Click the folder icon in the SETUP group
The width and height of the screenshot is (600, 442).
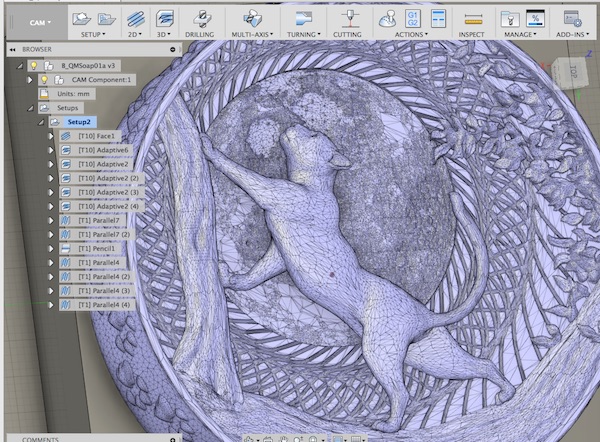coord(106,18)
